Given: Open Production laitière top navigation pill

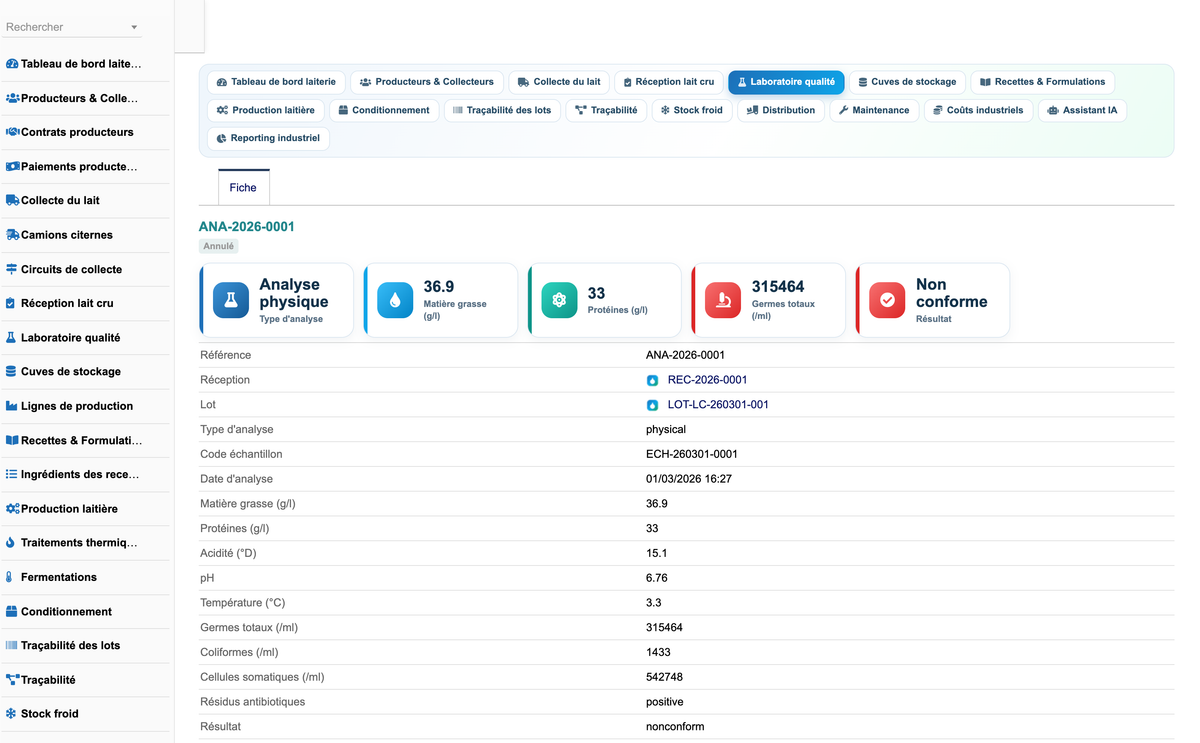Looking at the screenshot, I should click(x=266, y=110).
